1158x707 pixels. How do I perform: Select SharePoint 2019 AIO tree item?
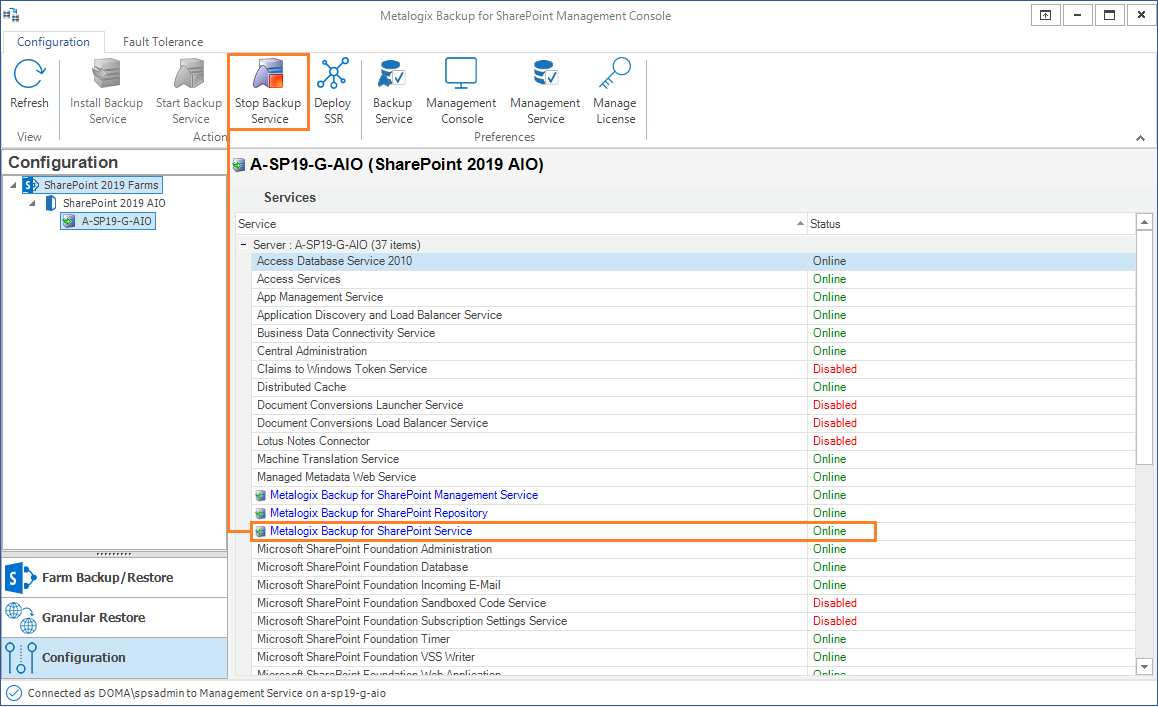(114, 202)
